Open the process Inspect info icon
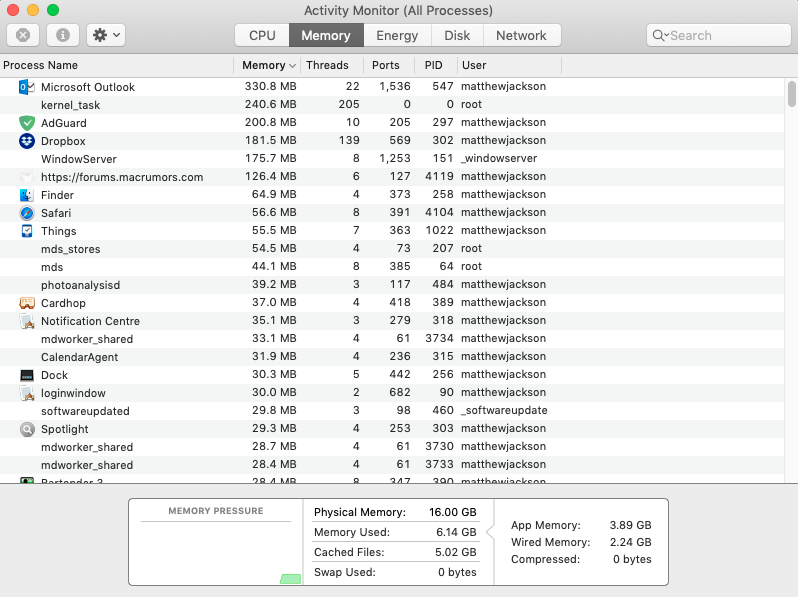This screenshot has width=798, height=597. [63, 35]
